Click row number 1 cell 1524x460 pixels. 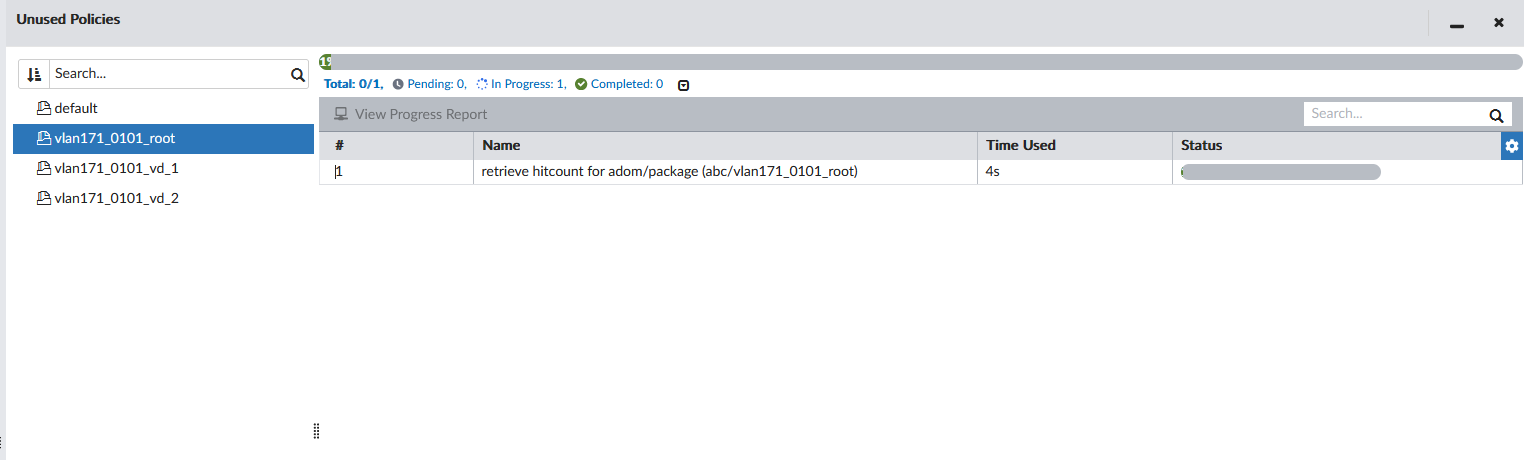(x=396, y=172)
